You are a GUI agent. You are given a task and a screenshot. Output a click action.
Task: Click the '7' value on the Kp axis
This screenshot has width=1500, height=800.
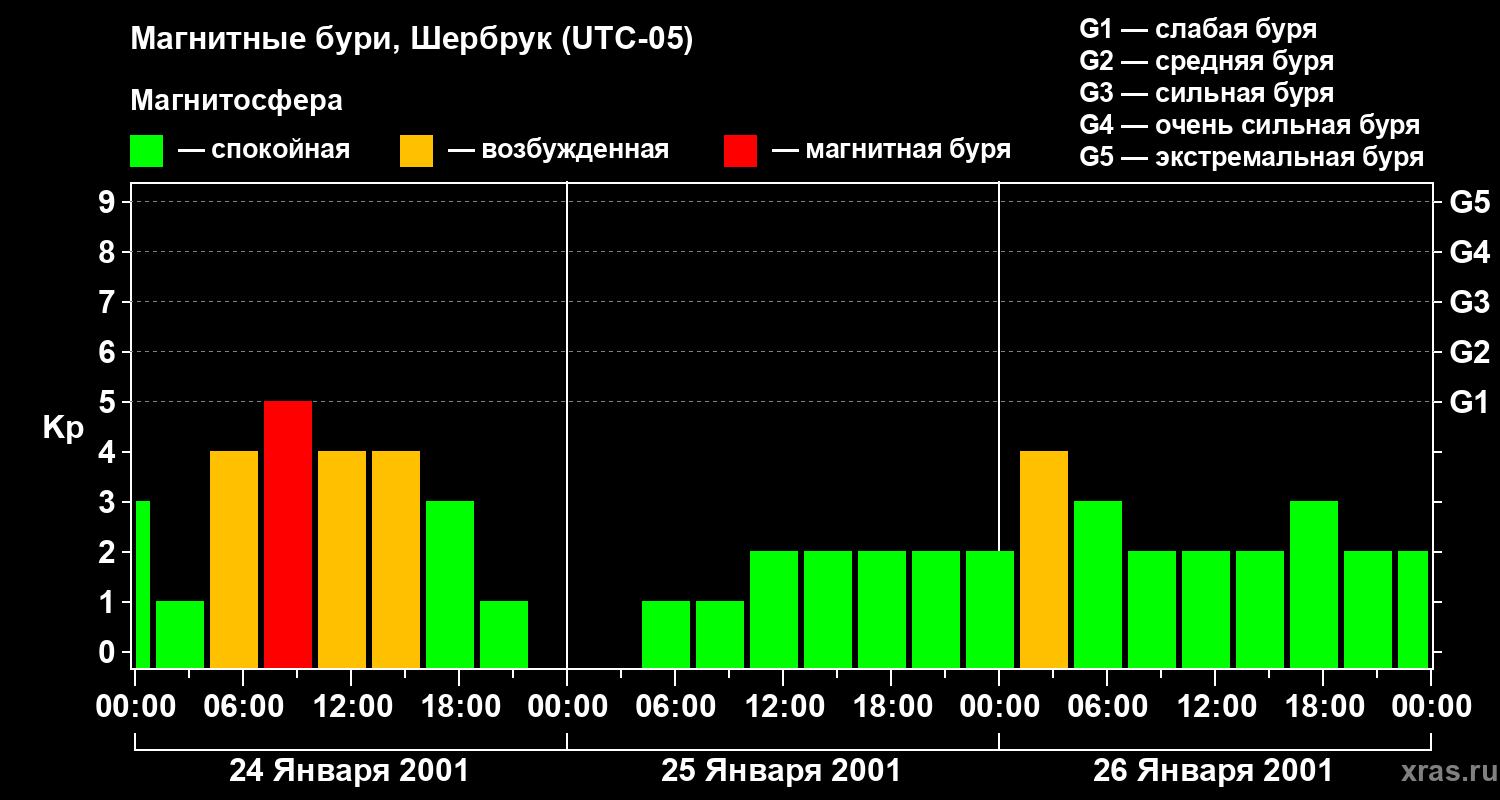point(109,302)
